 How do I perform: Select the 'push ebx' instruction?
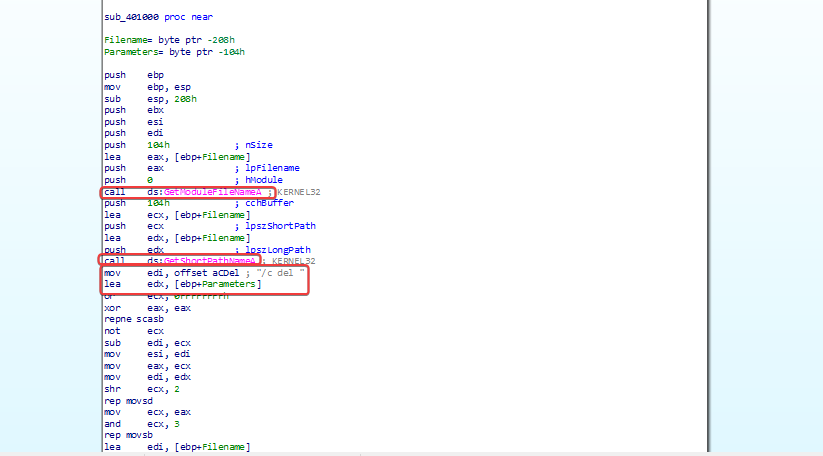[x=134, y=110]
